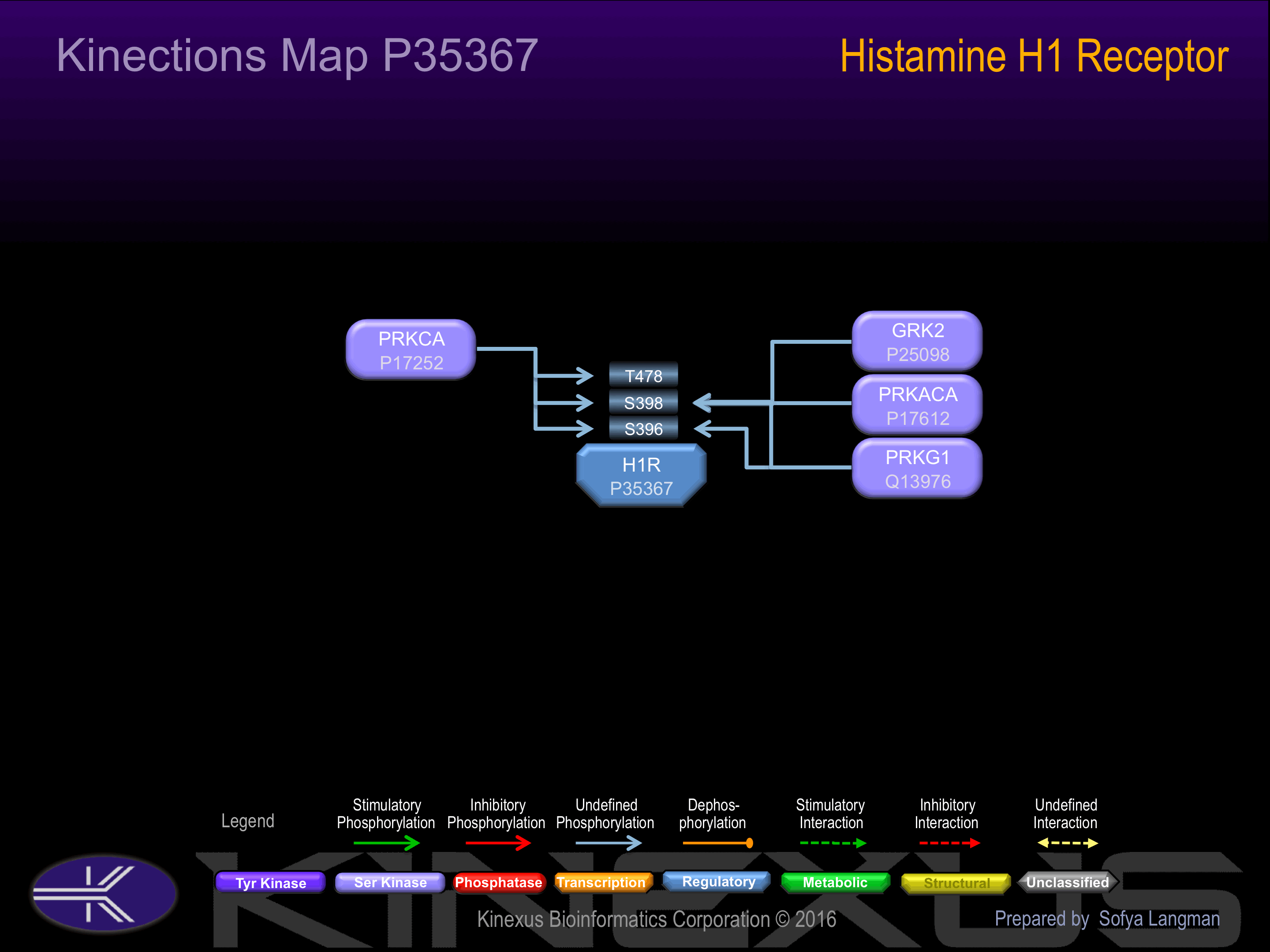Screen dimensions: 1270x952
Task: Select the S398 phosphosite box
Action: [x=643, y=403]
